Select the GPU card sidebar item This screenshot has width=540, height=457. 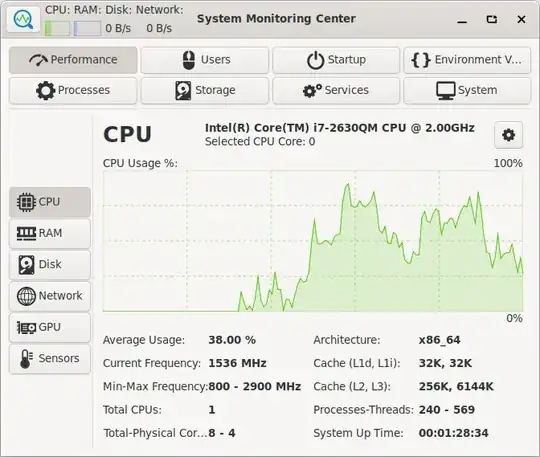pyautogui.click(x=50, y=327)
